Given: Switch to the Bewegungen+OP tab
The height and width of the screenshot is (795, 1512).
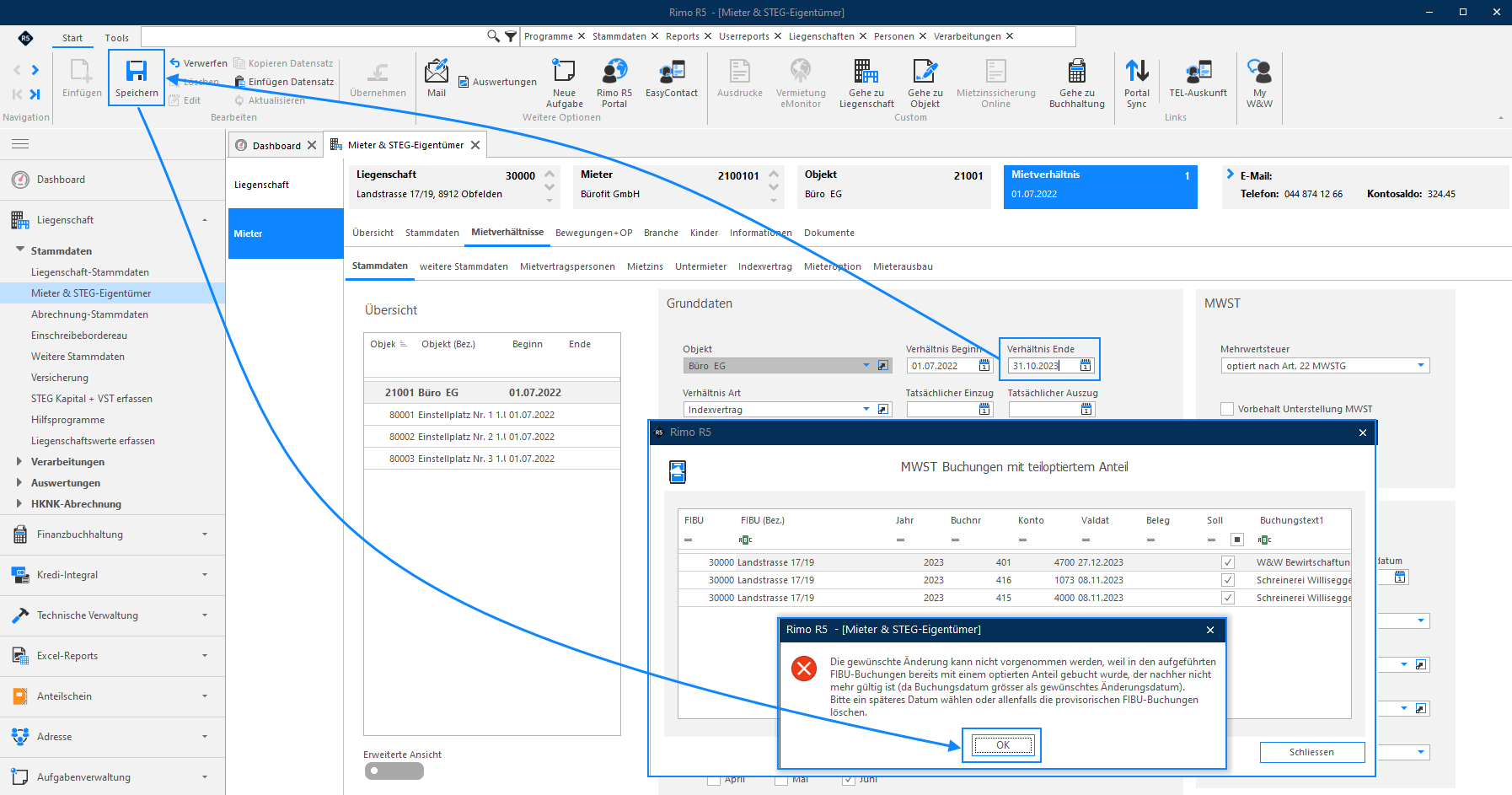Looking at the screenshot, I should (x=593, y=233).
